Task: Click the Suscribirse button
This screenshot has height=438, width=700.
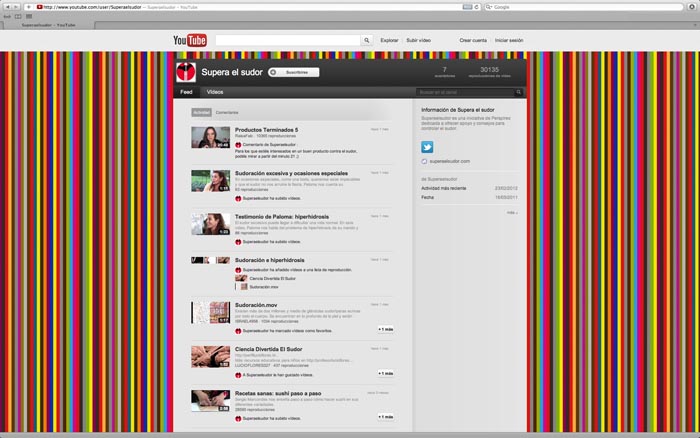Action: click(293, 72)
